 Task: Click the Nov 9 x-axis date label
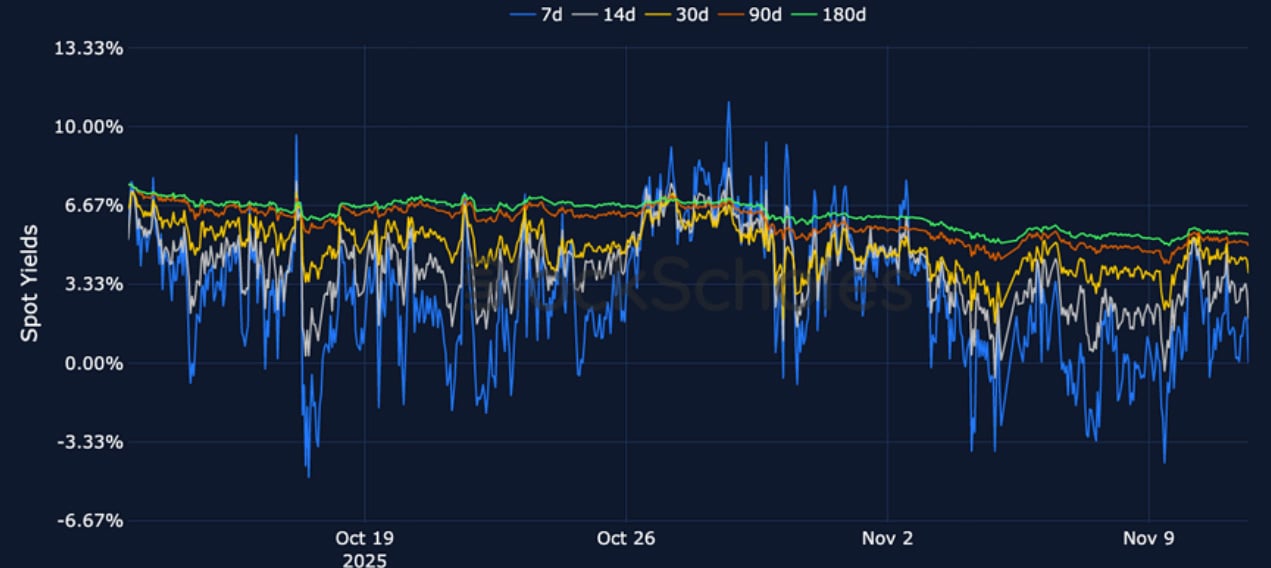click(1148, 539)
